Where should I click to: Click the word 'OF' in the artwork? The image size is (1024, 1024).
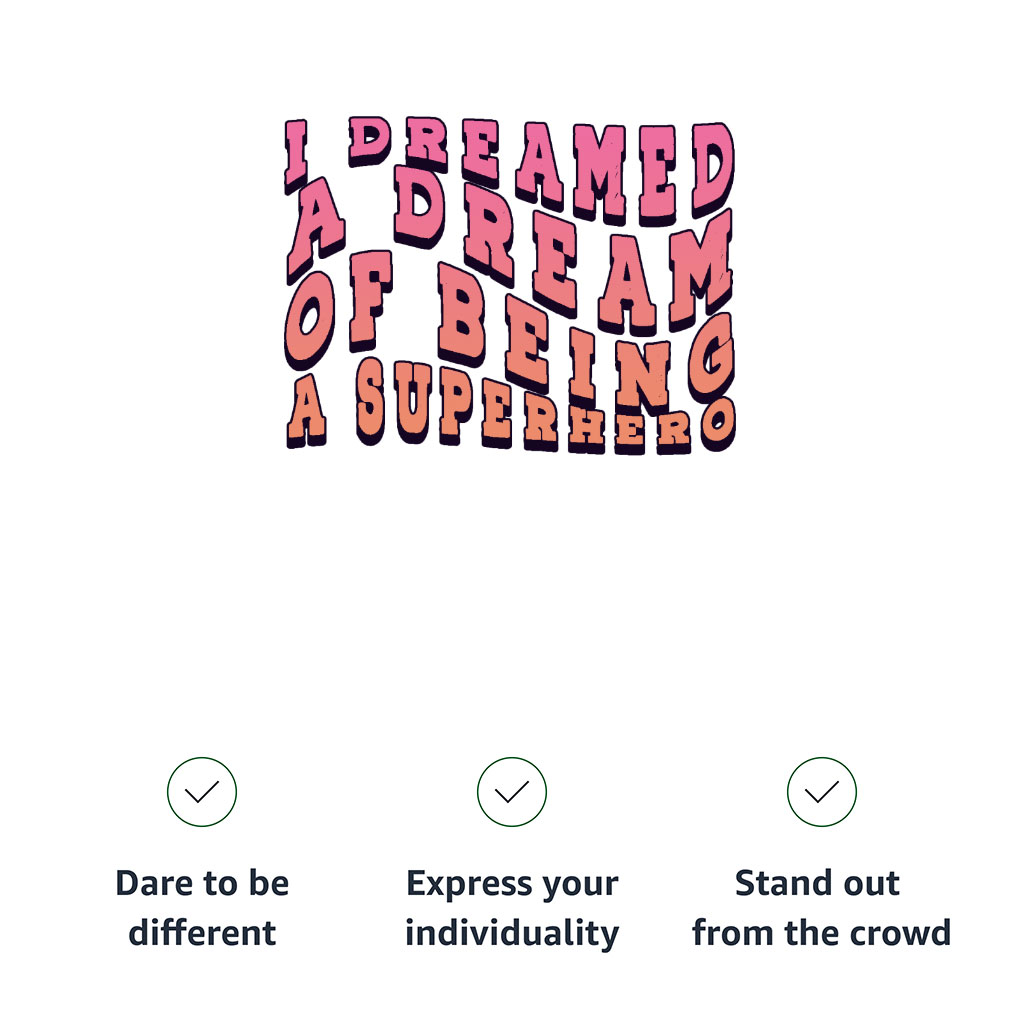point(338,305)
